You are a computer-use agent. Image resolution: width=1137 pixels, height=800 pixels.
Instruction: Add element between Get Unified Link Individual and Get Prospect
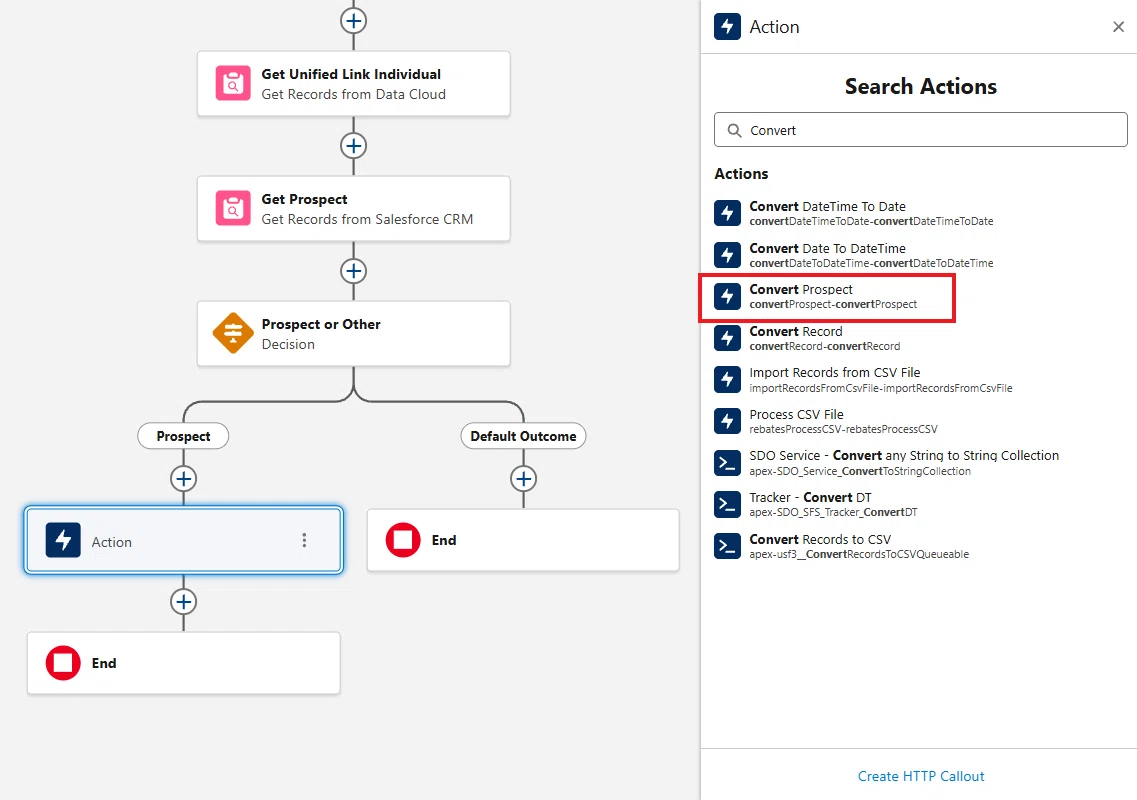point(353,146)
